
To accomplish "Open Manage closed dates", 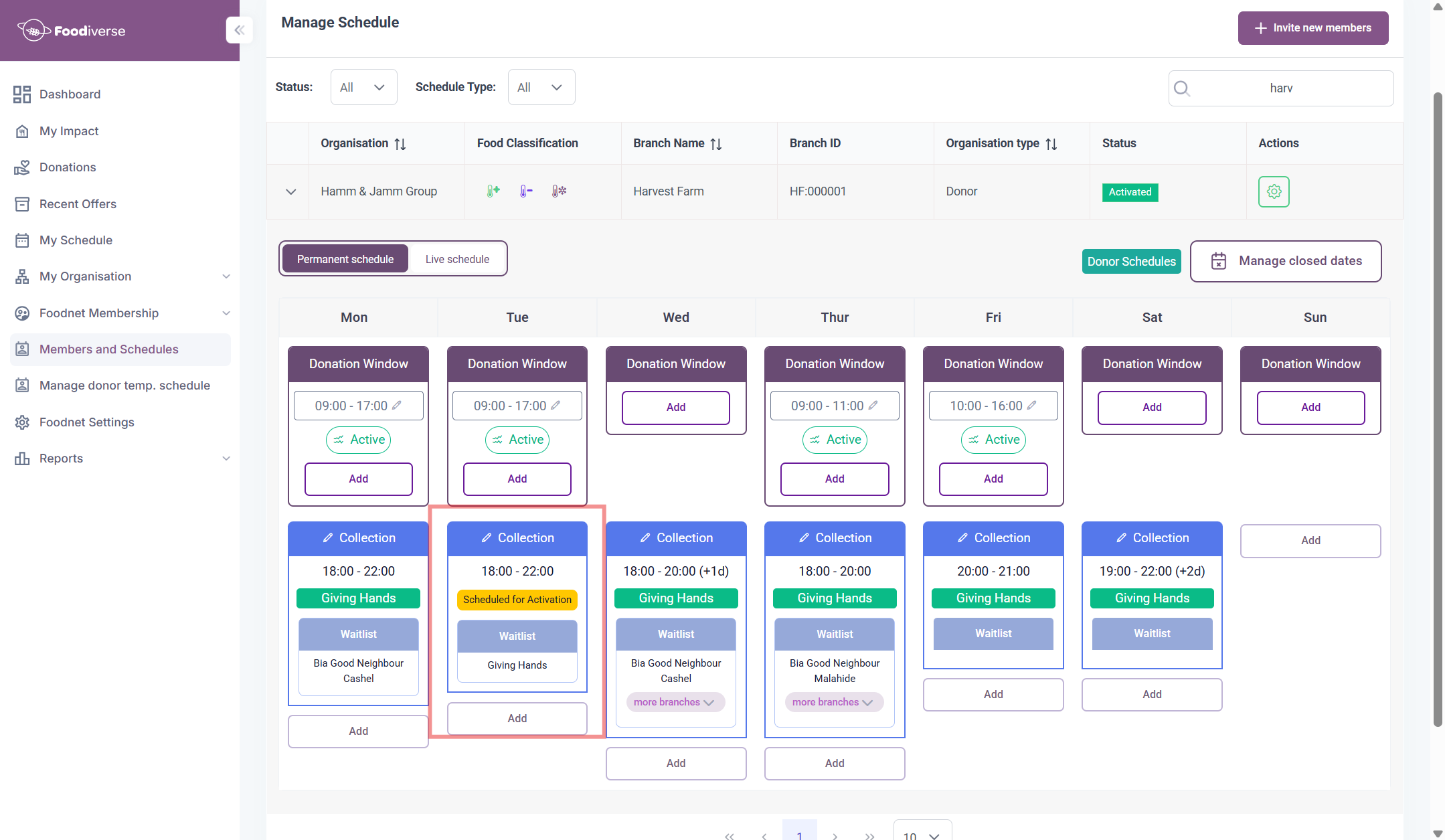I will coord(1286,261).
